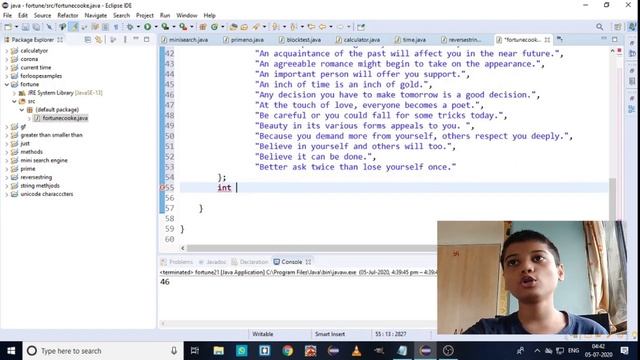640x360 pixels.
Task: Open the Navigate menu
Action: pyautogui.click(x=96, y=16)
